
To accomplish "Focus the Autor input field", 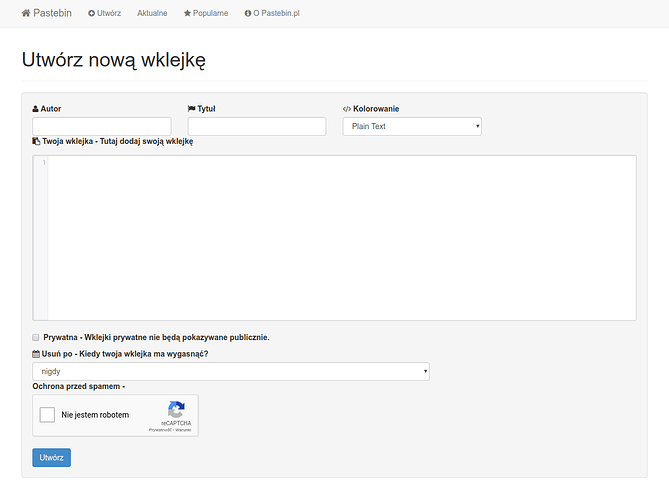I will point(101,126).
